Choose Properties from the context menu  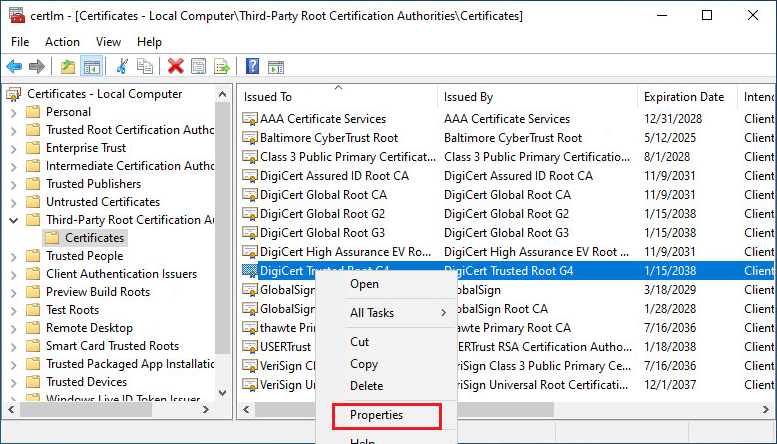[x=376, y=414]
